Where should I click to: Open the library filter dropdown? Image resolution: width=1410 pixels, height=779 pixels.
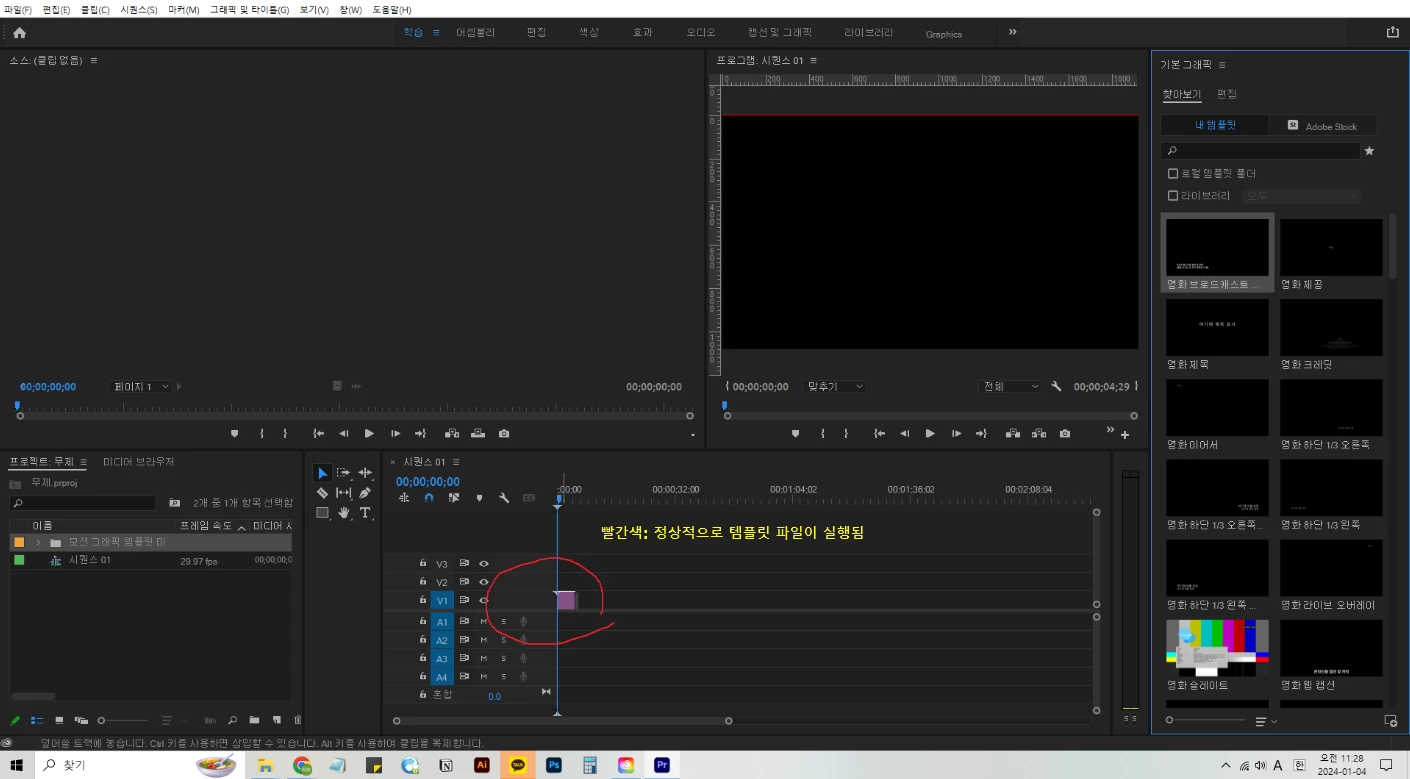pos(1301,196)
